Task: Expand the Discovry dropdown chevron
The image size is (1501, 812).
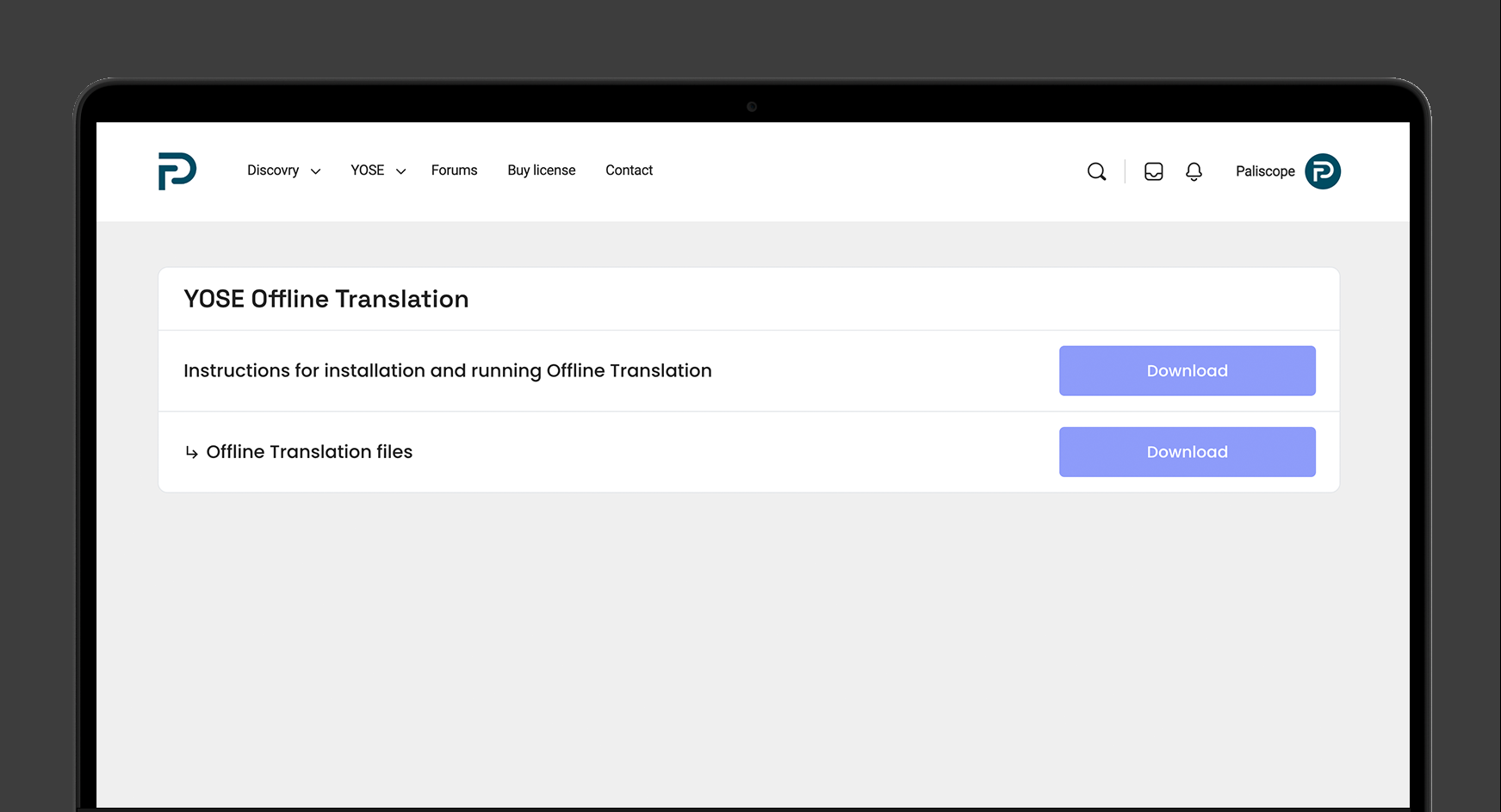Action: point(316,171)
